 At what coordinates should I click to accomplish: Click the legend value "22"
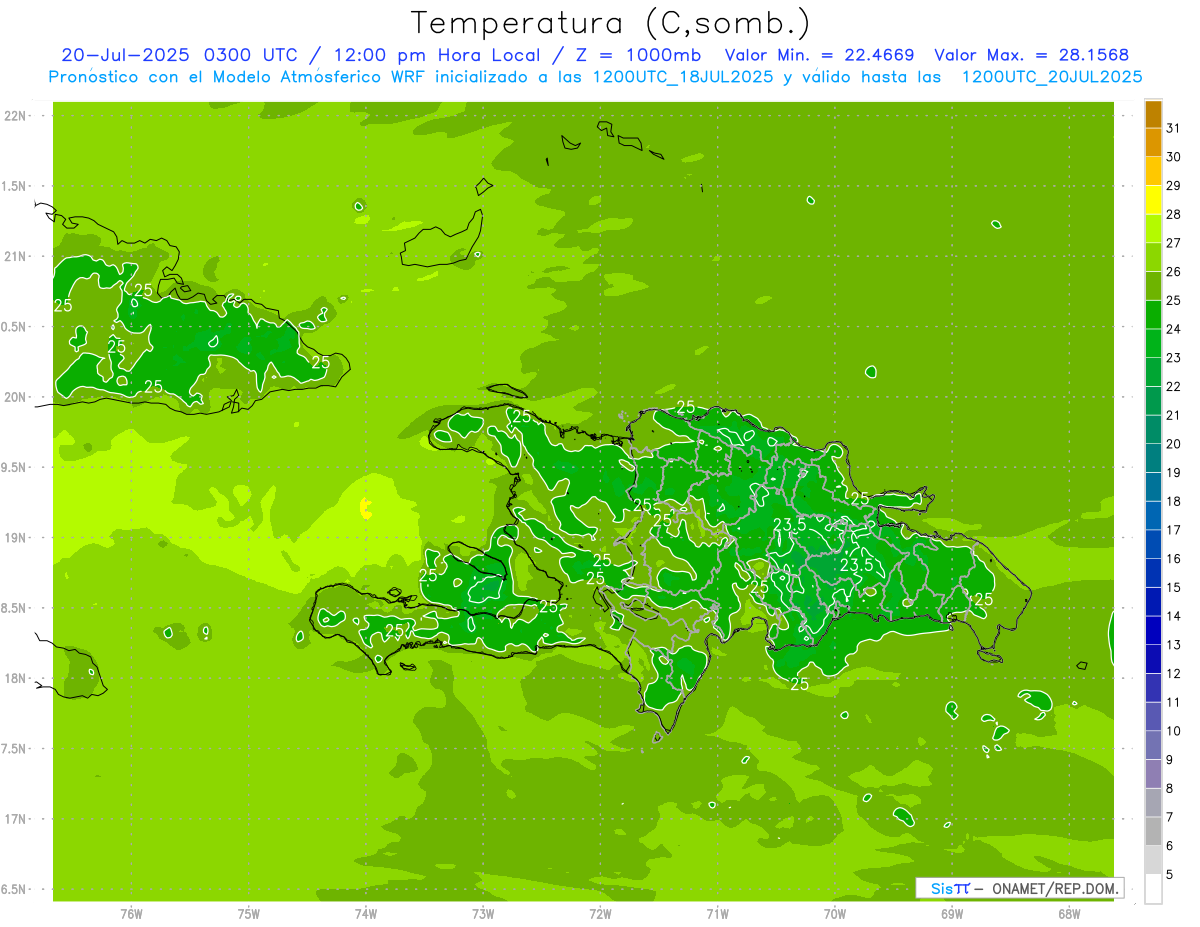(1173, 387)
